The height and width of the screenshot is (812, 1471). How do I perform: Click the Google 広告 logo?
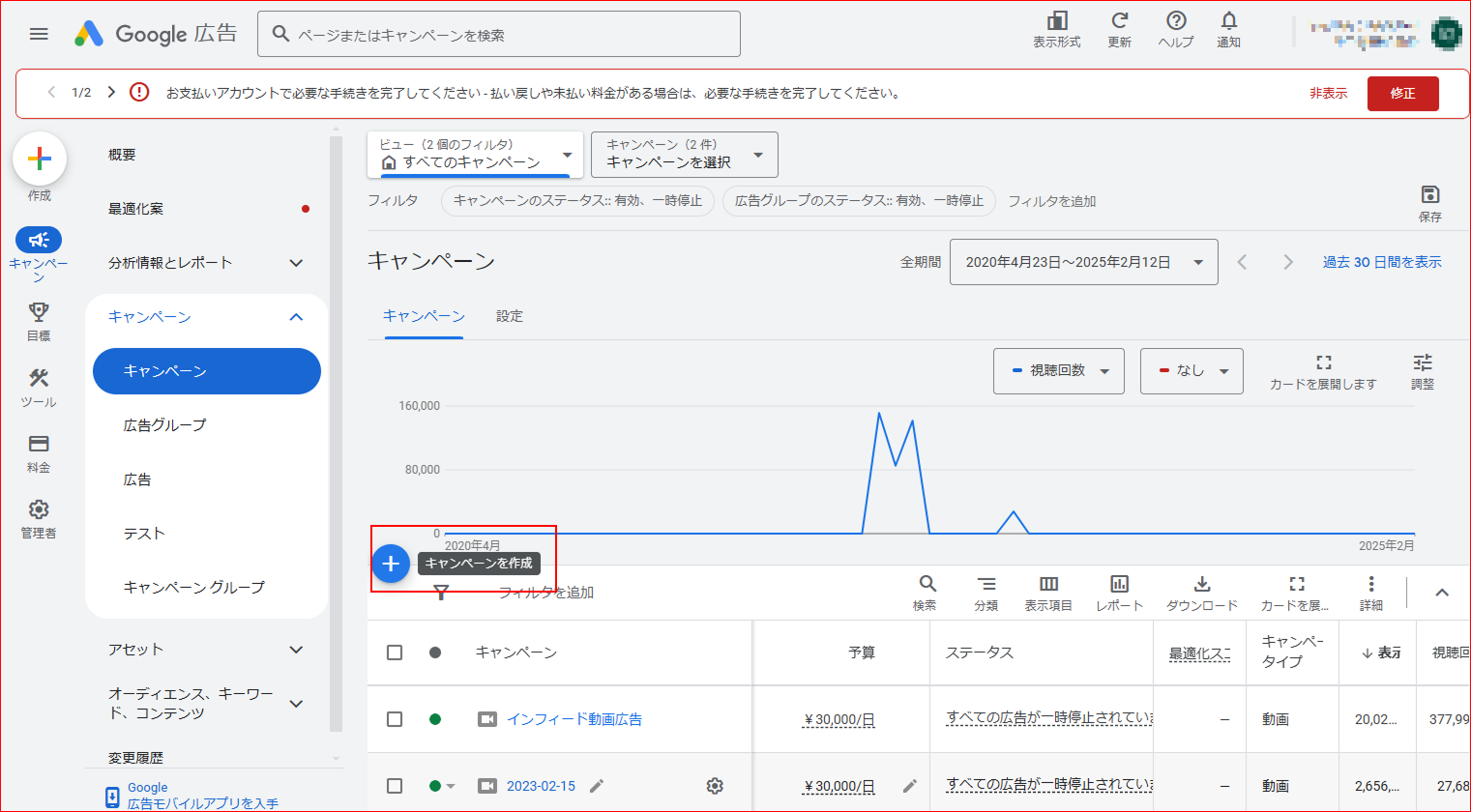(x=156, y=34)
